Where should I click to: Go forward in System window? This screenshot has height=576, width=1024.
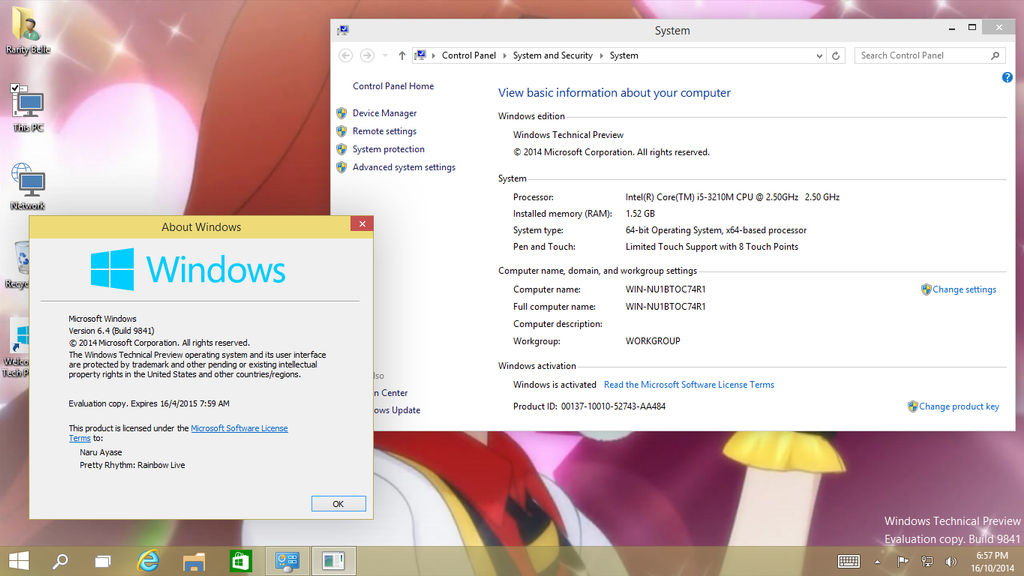(367, 56)
